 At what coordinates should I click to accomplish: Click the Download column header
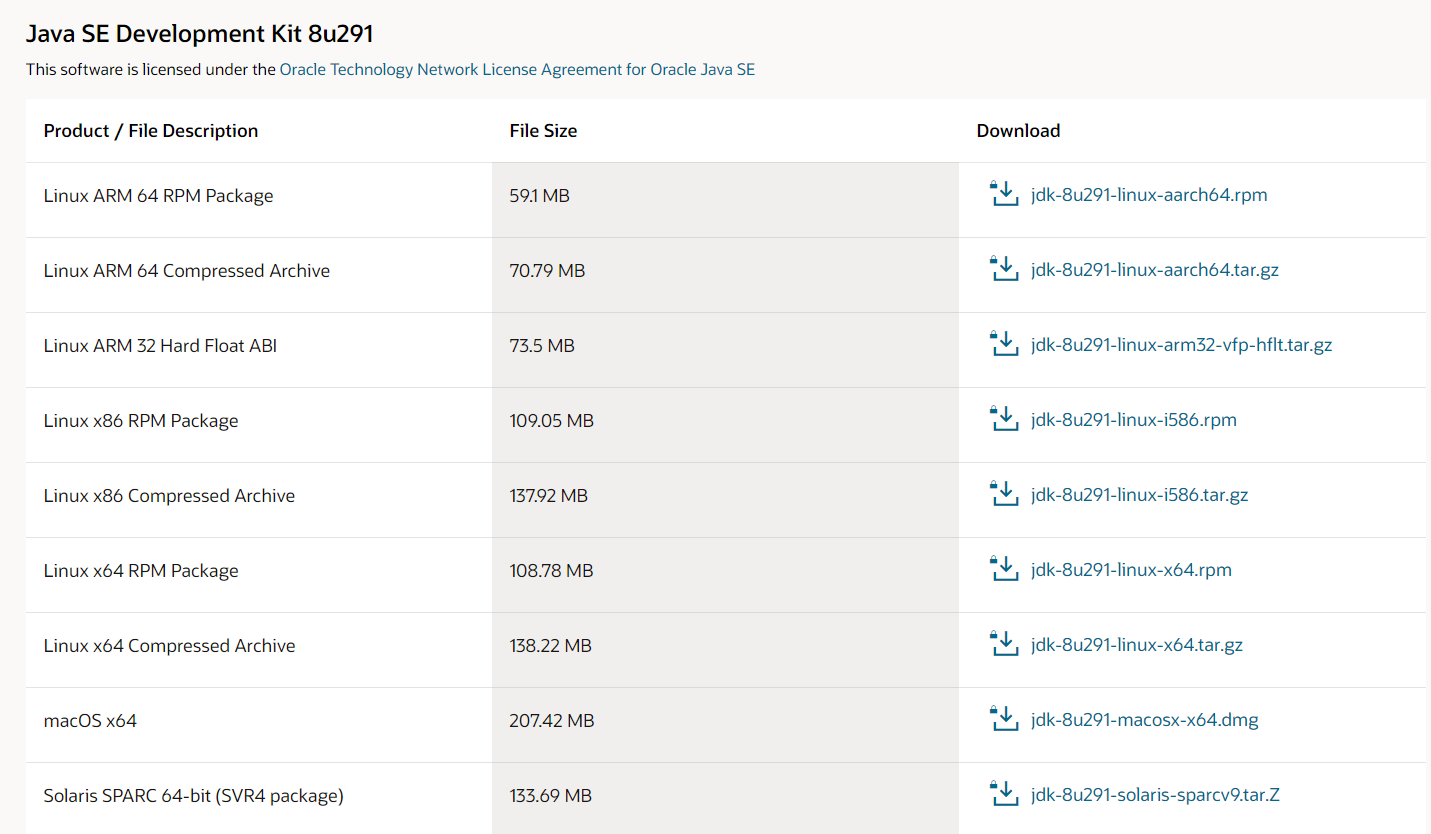click(x=1018, y=131)
